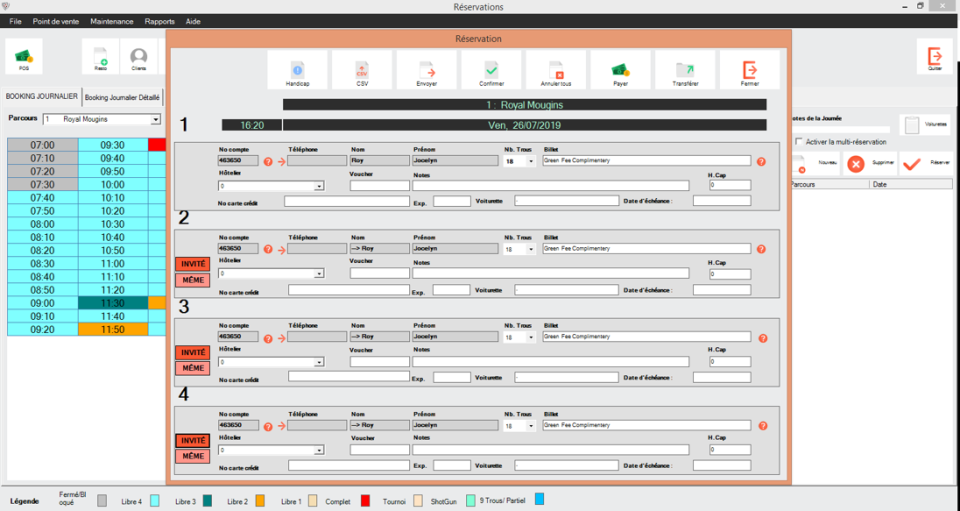This screenshot has width=960, height=511.
Task: Open Hôtelier dropdown for player 4
Action: 319,450
